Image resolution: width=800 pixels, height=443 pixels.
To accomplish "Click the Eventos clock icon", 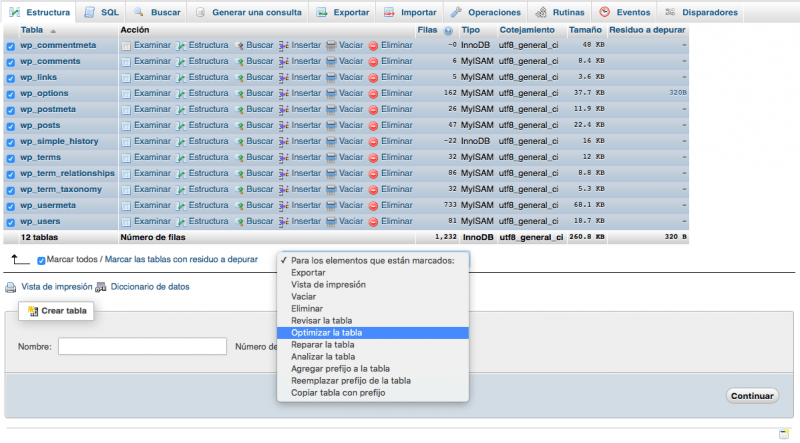I will pyautogui.click(x=605, y=12).
